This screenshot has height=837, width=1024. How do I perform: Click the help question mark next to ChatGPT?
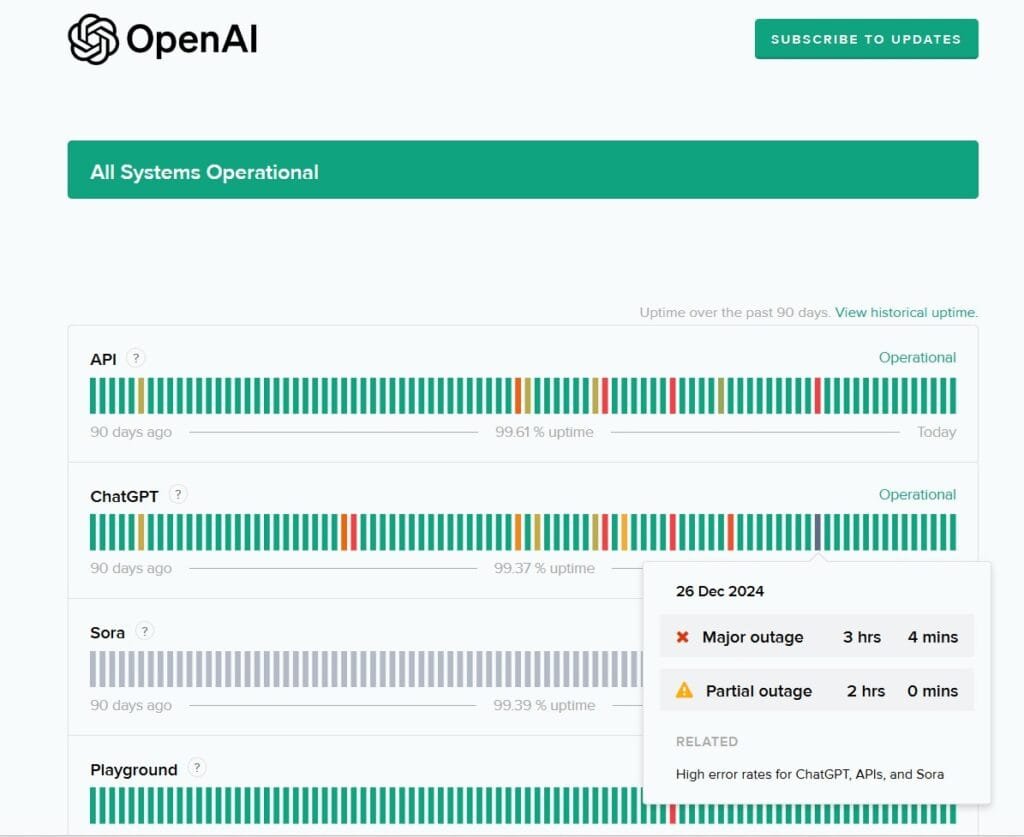coord(178,495)
